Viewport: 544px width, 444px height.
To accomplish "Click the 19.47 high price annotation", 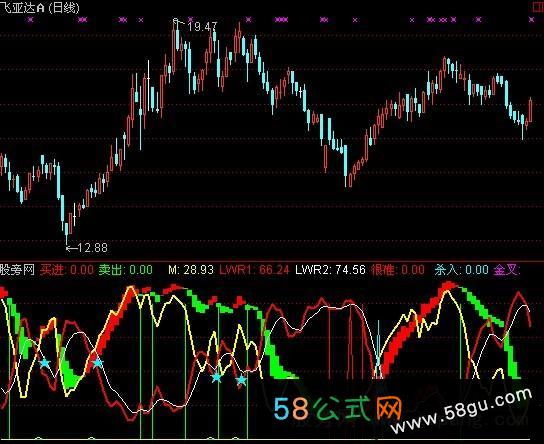I will (x=202, y=26).
